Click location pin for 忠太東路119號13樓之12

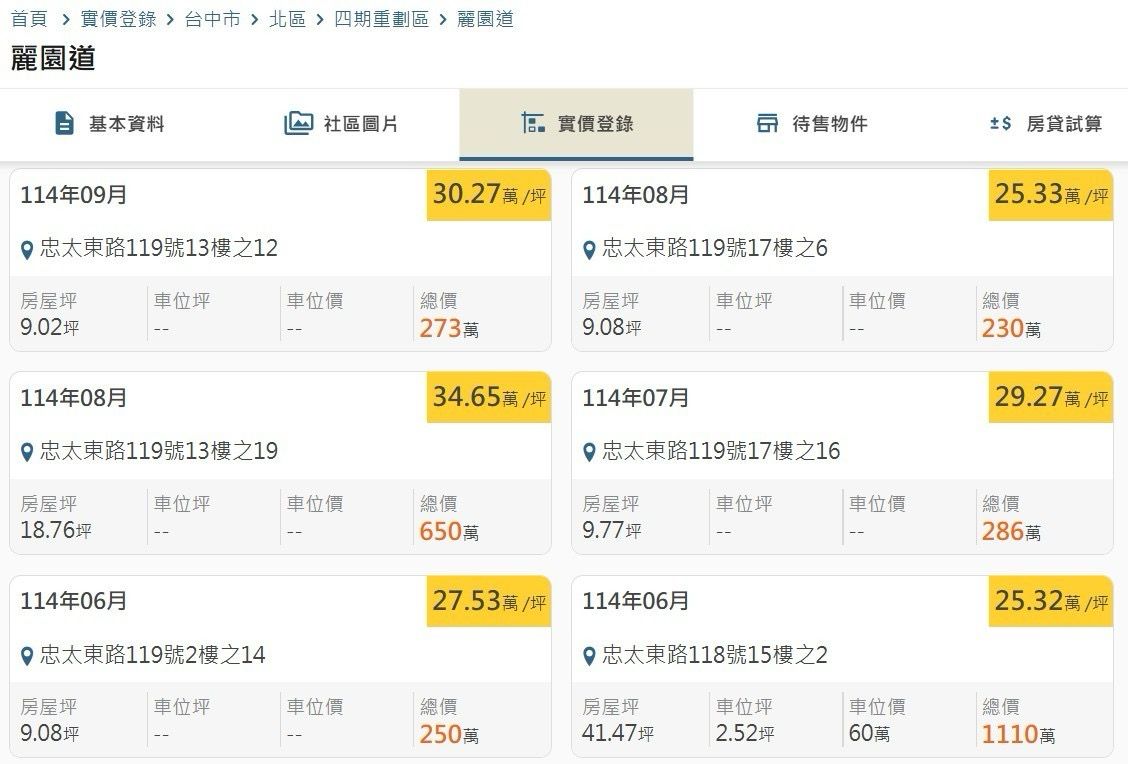click(x=27, y=249)
